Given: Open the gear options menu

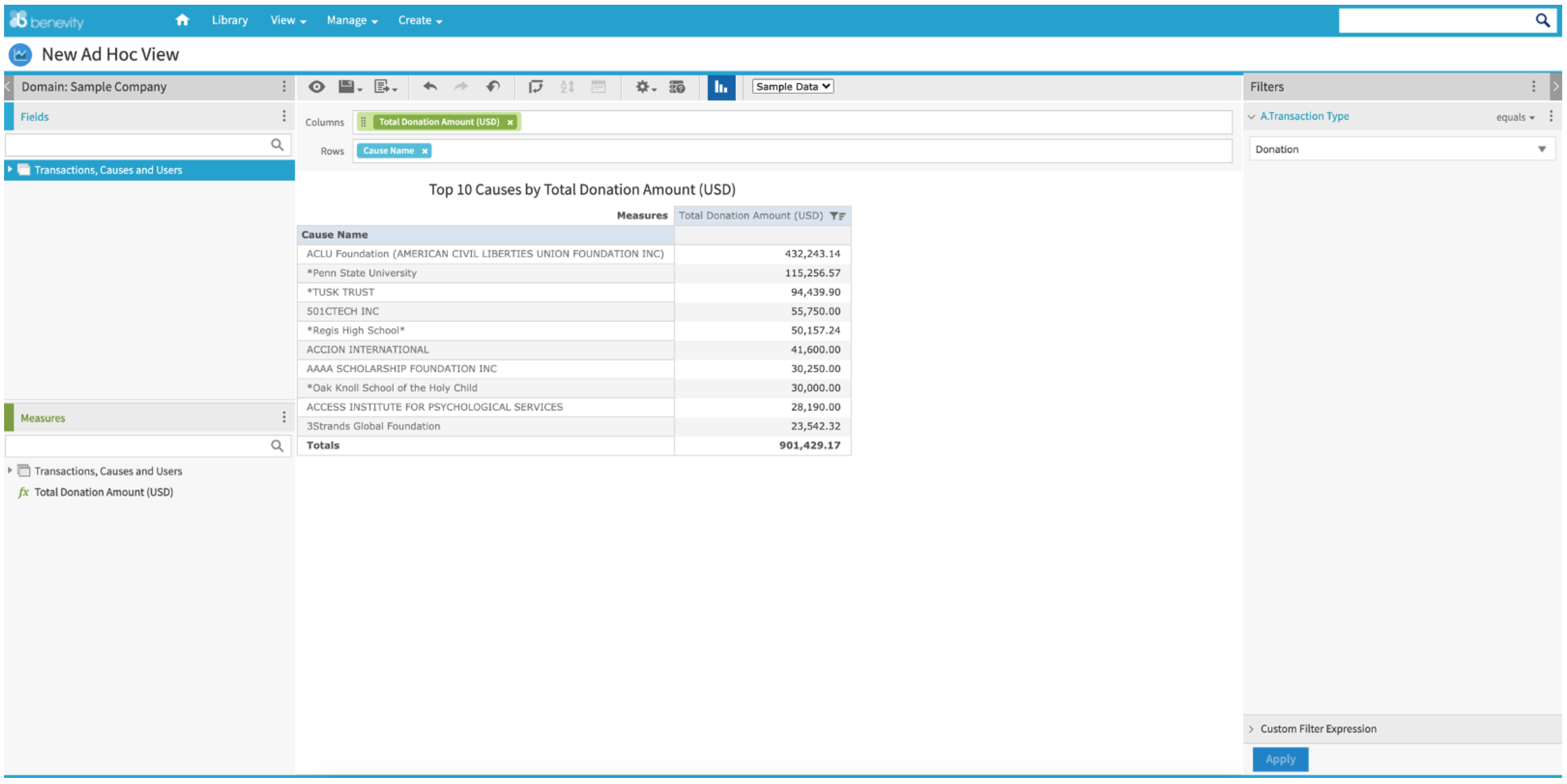Looking at the screenshot, I should [x=645, y=86].
